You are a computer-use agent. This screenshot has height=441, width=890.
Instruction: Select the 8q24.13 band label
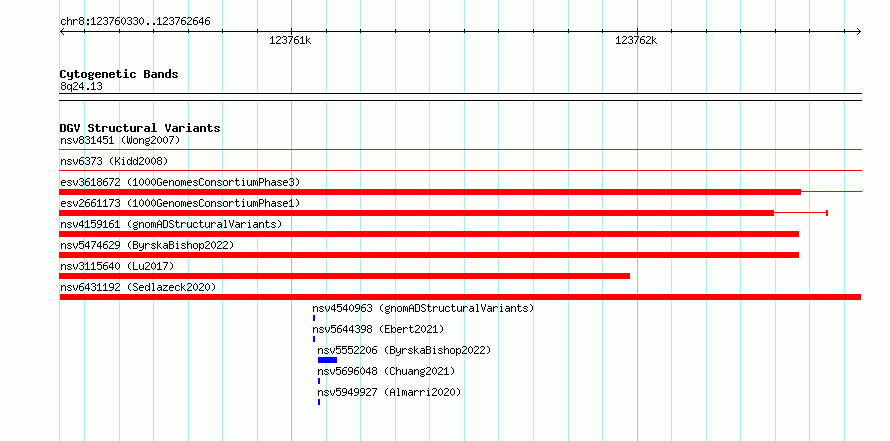[81, 86]
